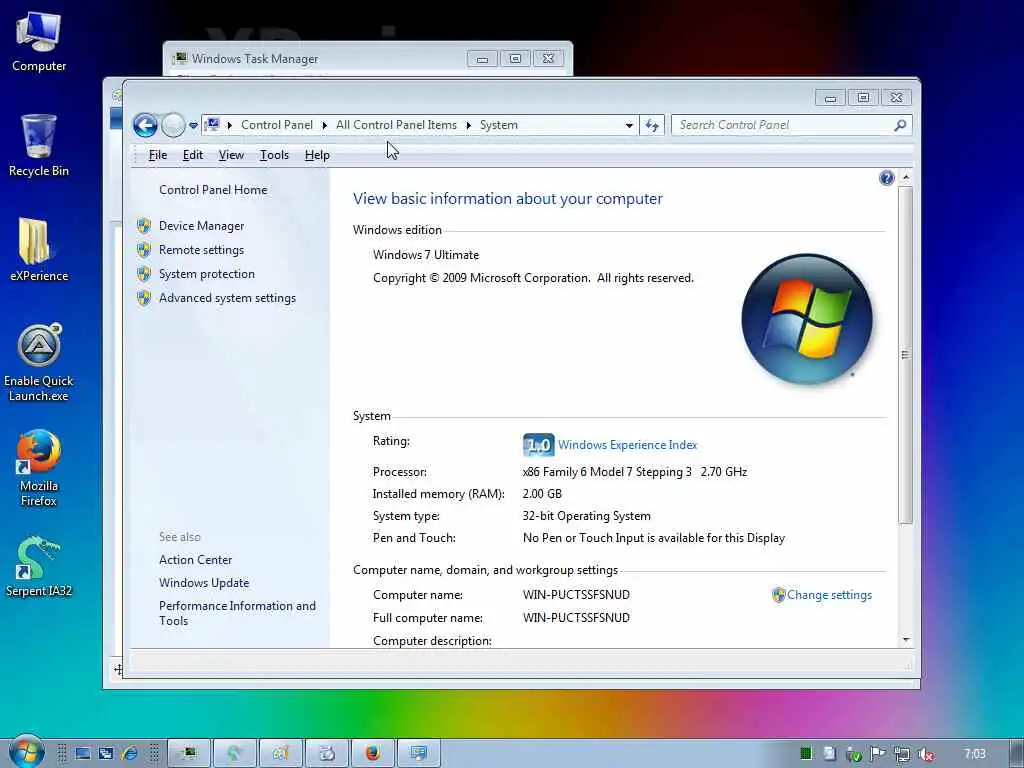Click Windows 7 Ultimate text

pyautogui.click(x=426, y=255)
